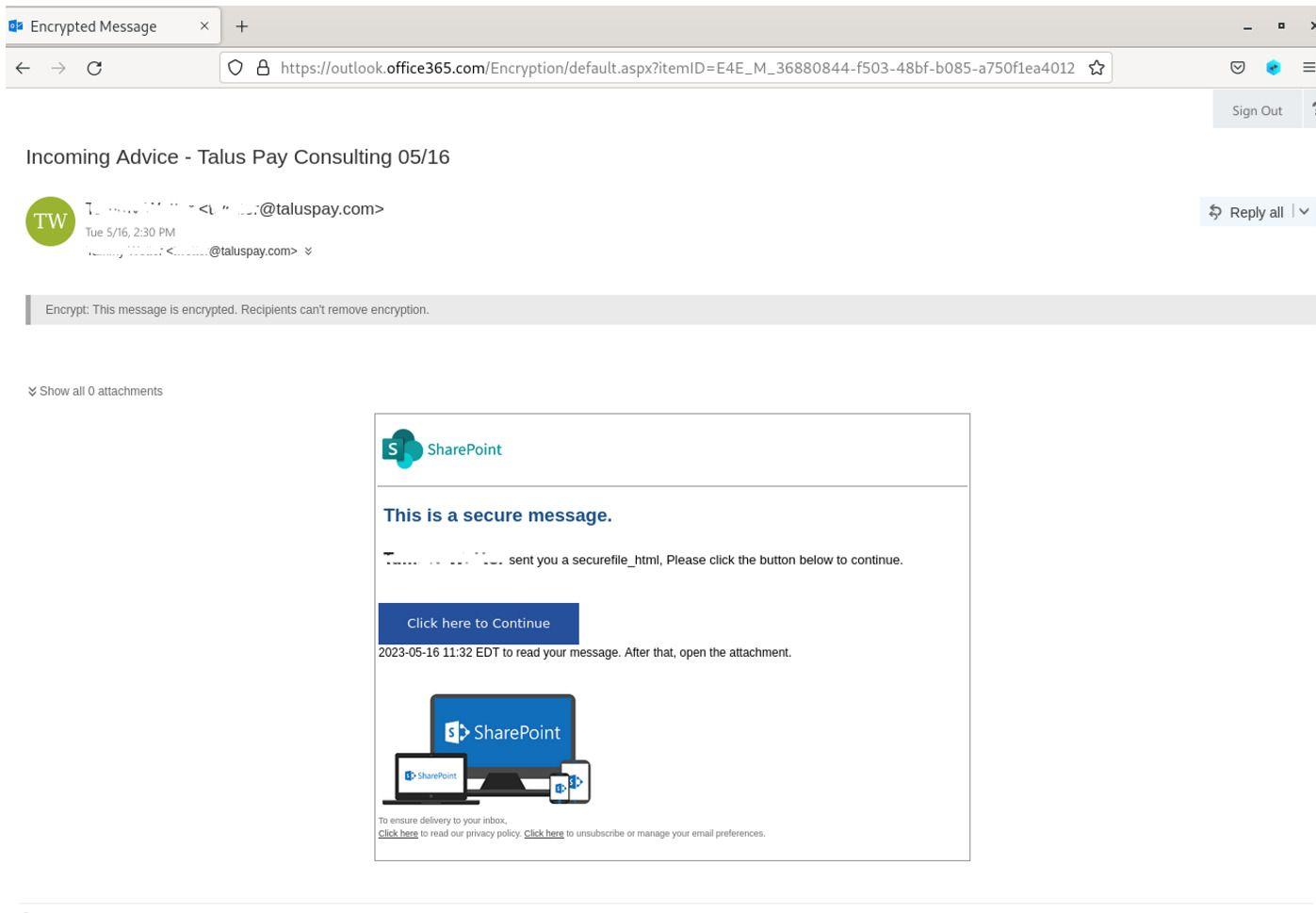Open the Pocket save icon
This screenshot has width=1316, height=913.
pos(1238,68)
